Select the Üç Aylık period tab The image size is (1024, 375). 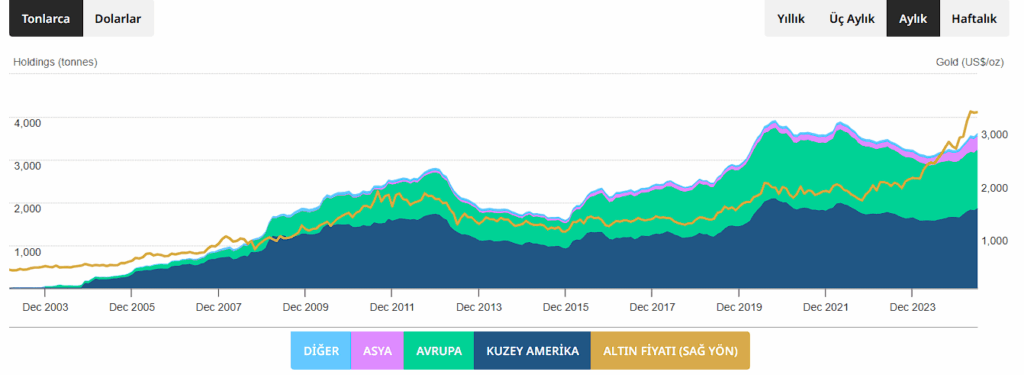point(852,19)
